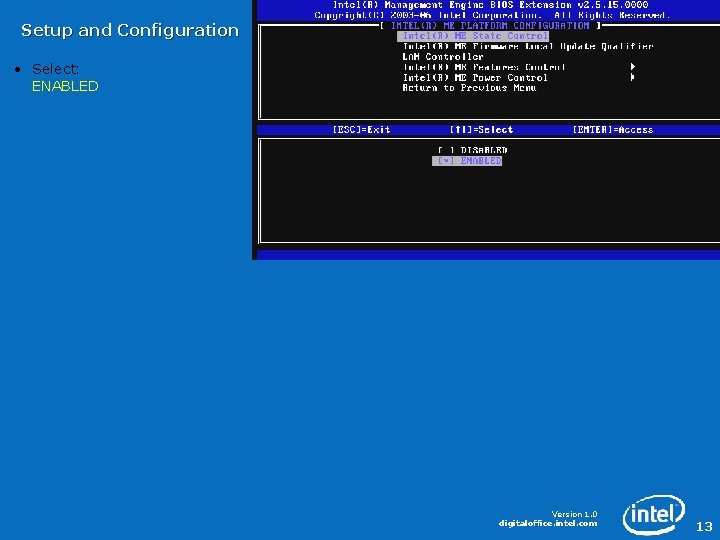Click the [ENTER]=Access hint
Screen dimensions: 720x540
(x=613, y=130)
